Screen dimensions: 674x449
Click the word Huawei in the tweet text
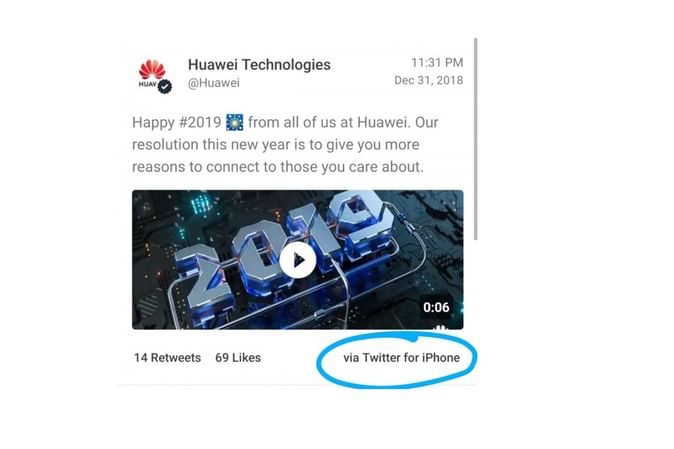[x=381, y=122]
